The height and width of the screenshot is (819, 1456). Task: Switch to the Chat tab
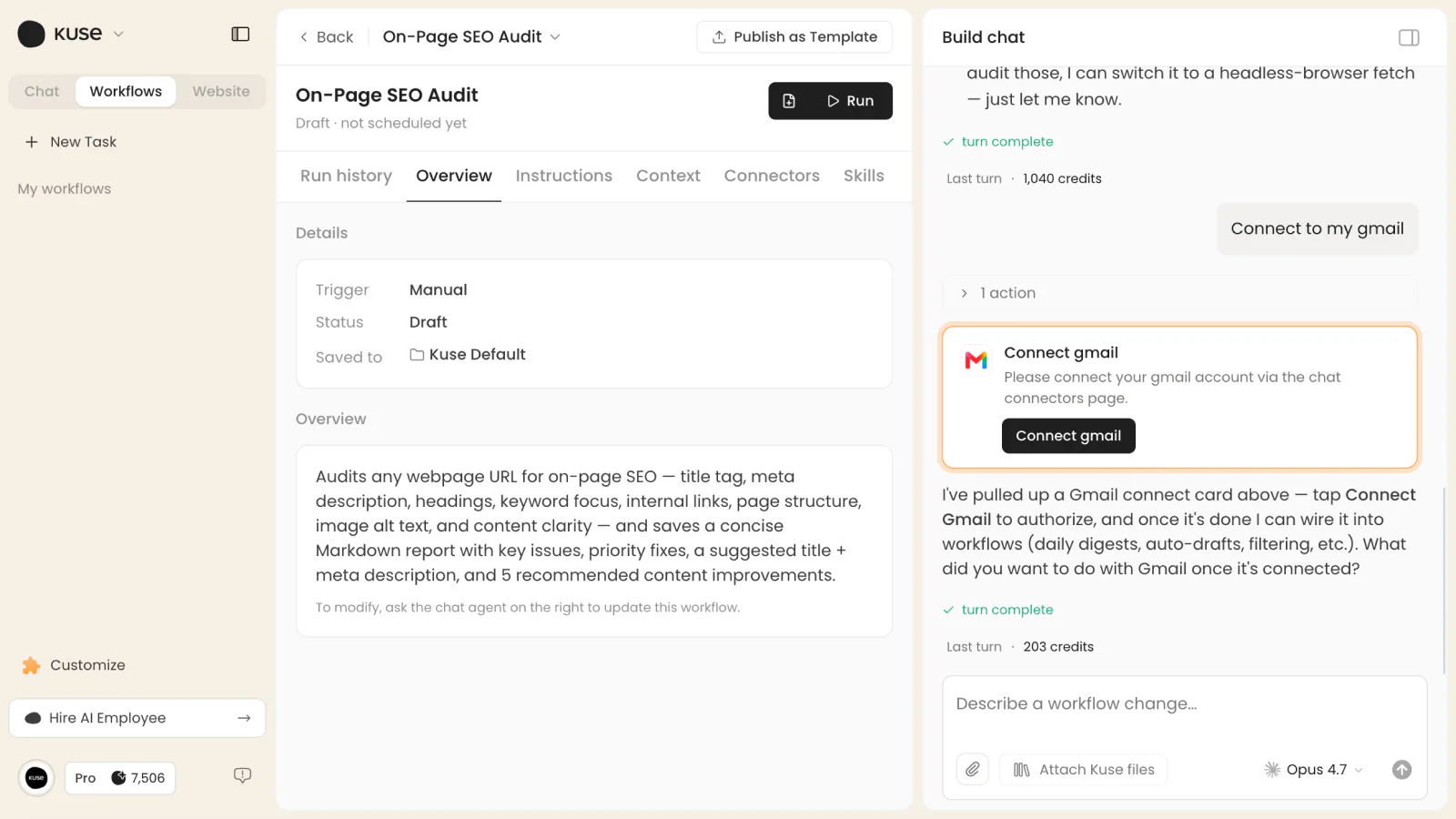(42, 92)
